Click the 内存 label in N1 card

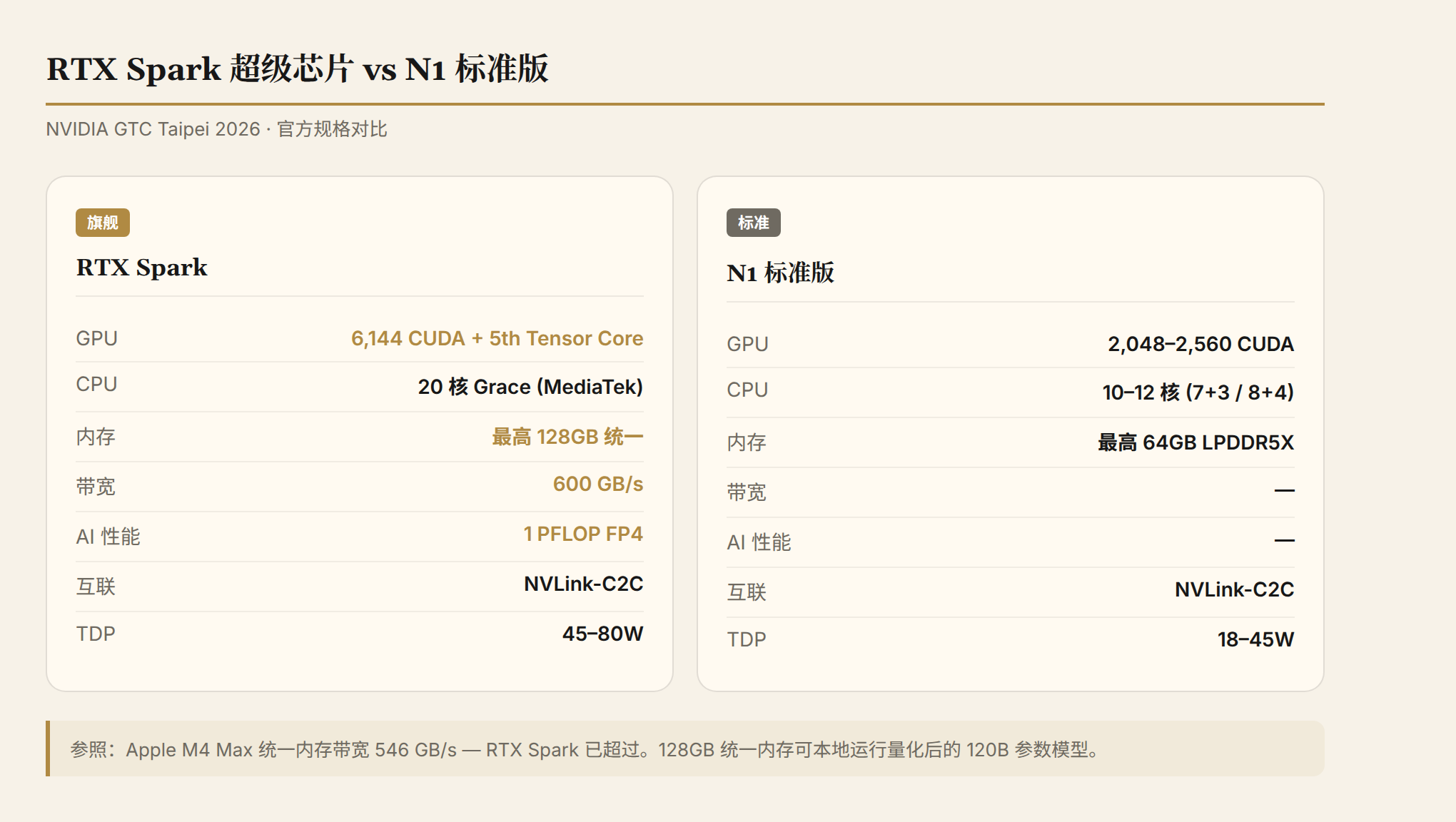pyautogui.click(x=747, y=442)
